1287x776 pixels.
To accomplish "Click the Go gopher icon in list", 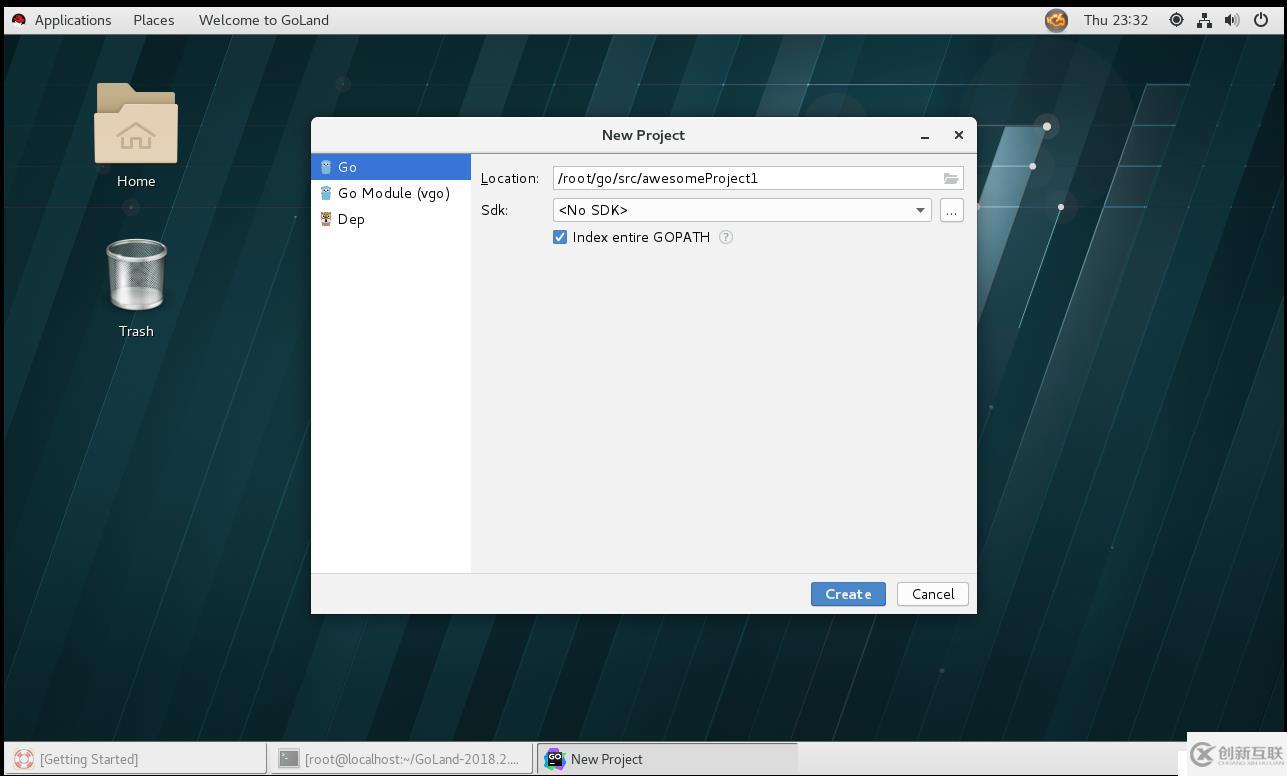I will (x=326, y=167).
